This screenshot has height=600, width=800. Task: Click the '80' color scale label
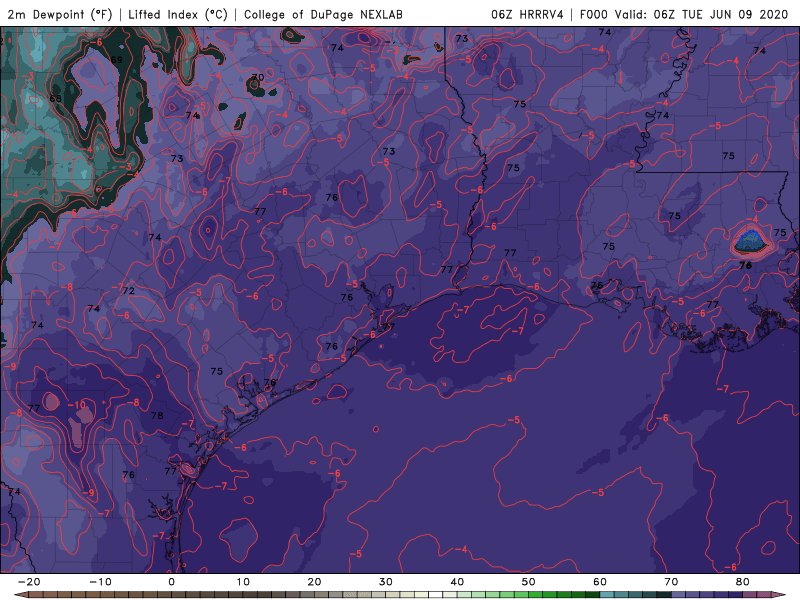743,582
